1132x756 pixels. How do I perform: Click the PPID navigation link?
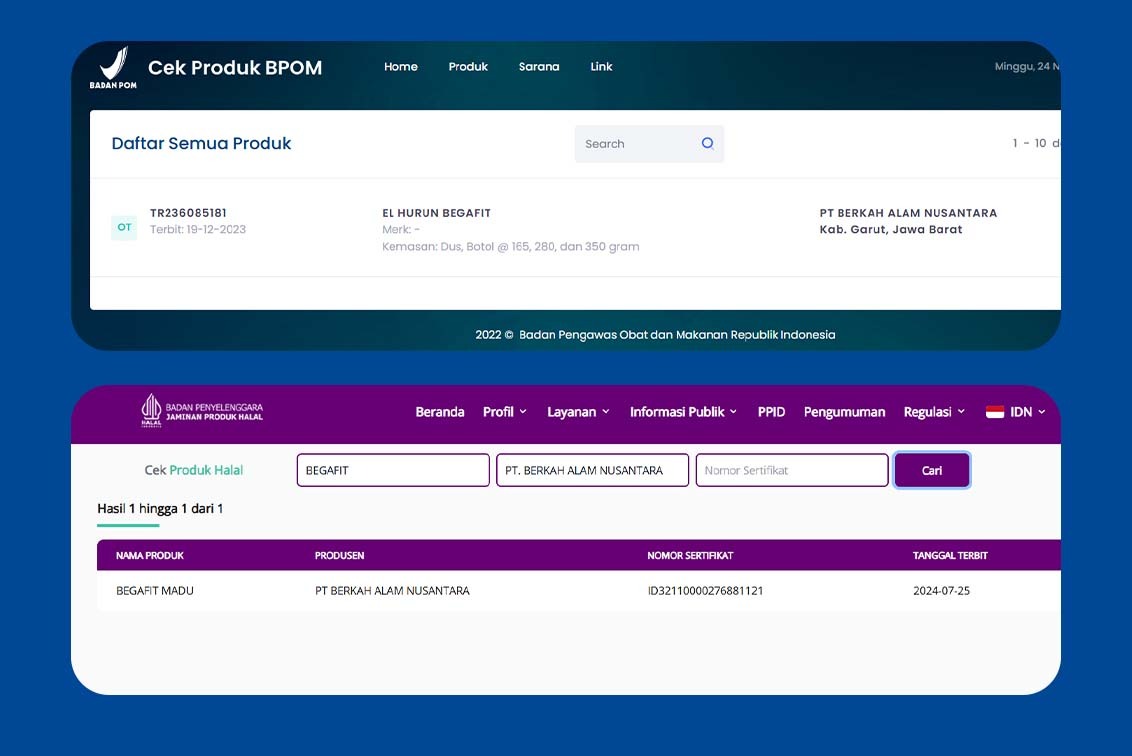[x=771, y=412]
